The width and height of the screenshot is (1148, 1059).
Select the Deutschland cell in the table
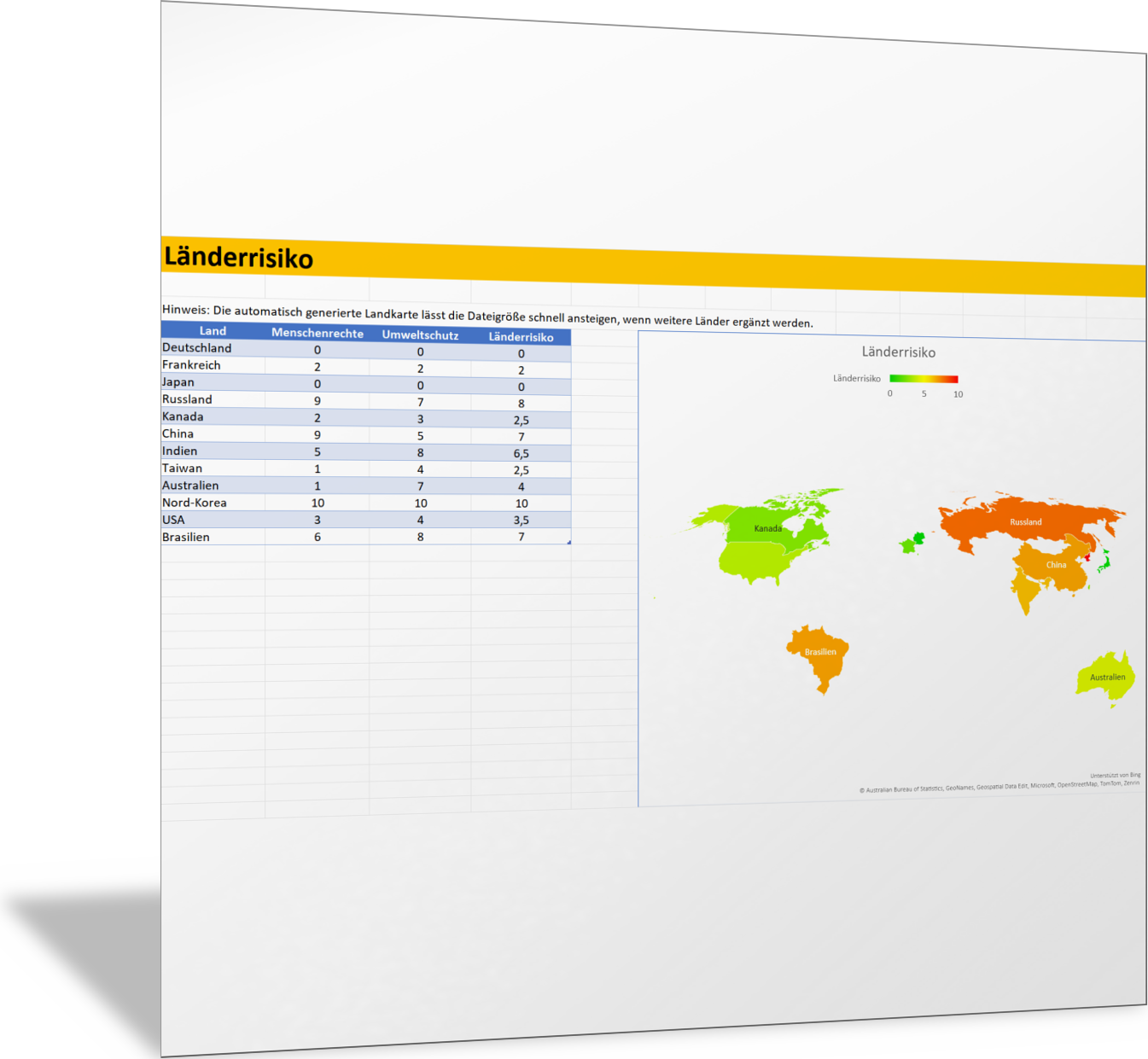pyautogui.click(x=197, y=348)
